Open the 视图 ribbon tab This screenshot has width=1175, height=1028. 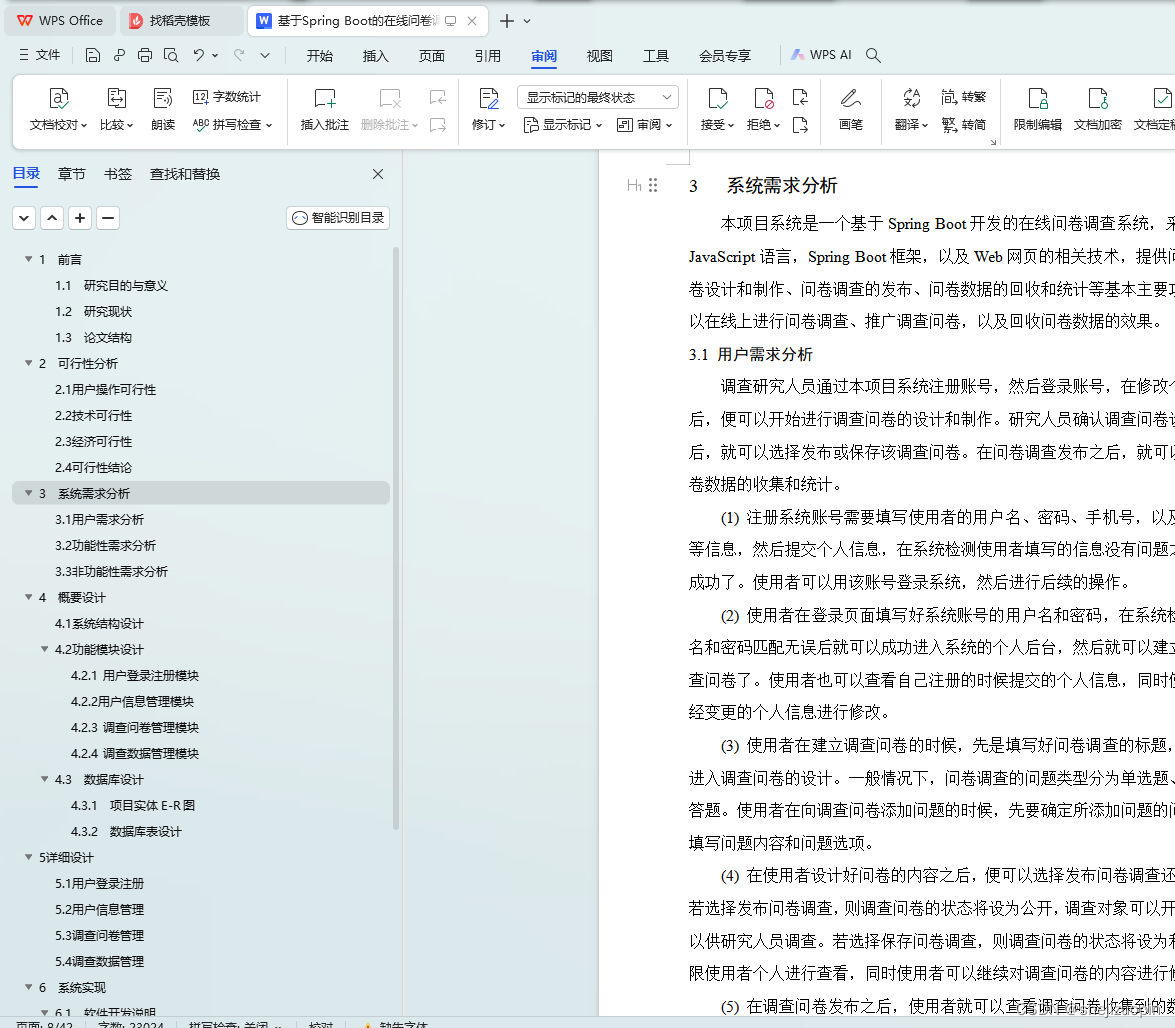[x=599, y=55]
